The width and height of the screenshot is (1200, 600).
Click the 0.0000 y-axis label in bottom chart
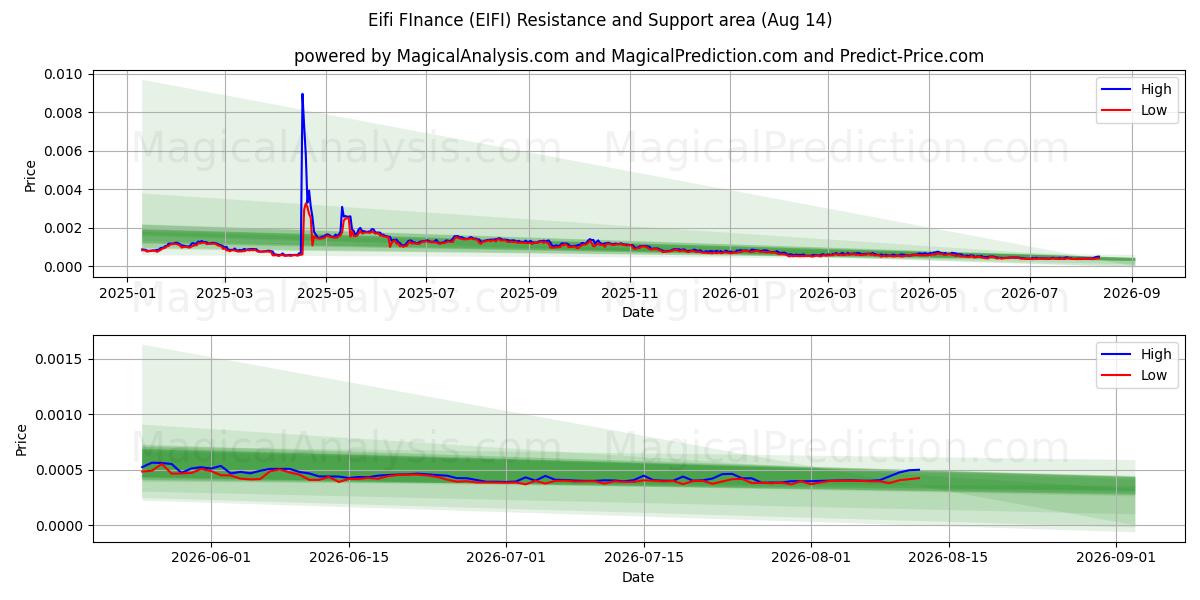[61, 526]
